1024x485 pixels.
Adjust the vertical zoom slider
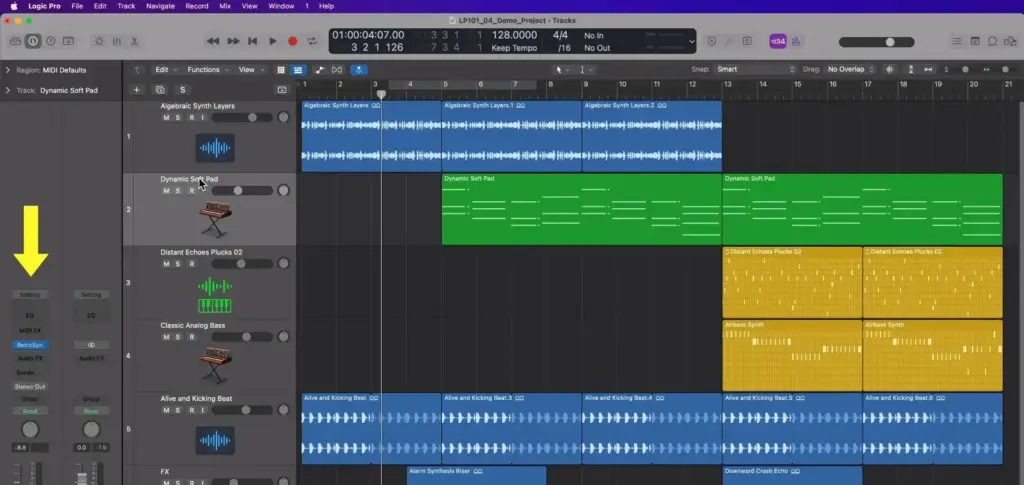[965, 70]
